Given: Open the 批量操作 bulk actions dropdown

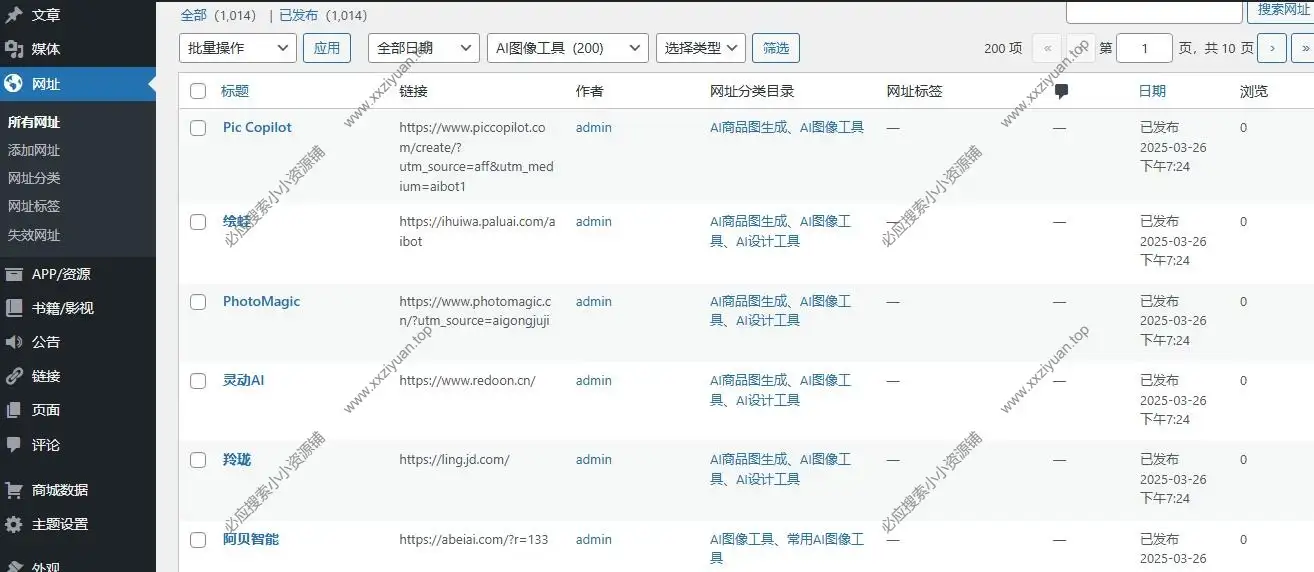Looking at the screenshot, I should (237, 48).
